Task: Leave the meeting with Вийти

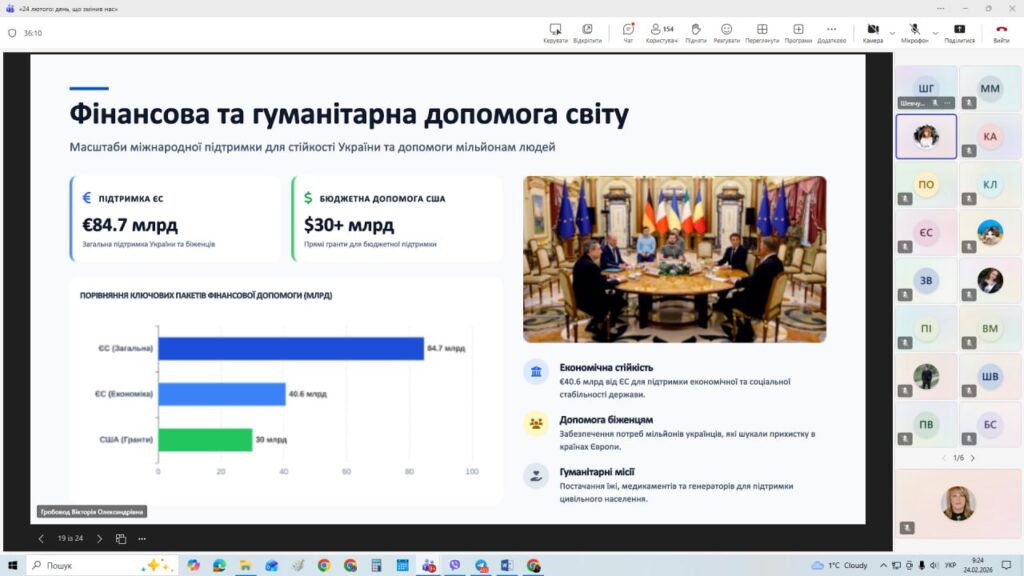Action: [x=1001, y=32]
